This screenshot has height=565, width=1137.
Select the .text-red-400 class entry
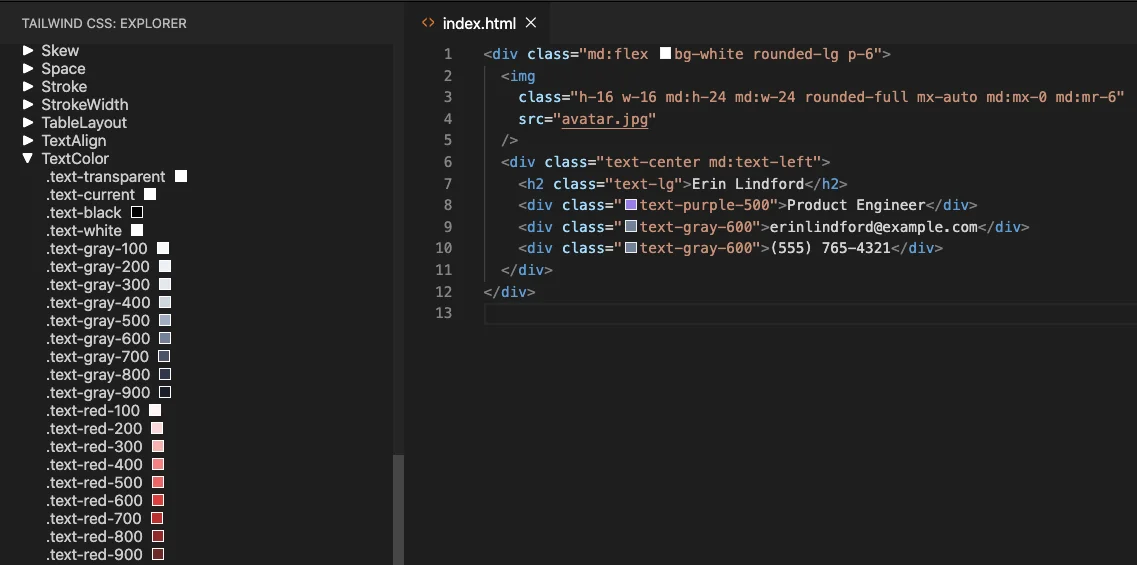94,464
